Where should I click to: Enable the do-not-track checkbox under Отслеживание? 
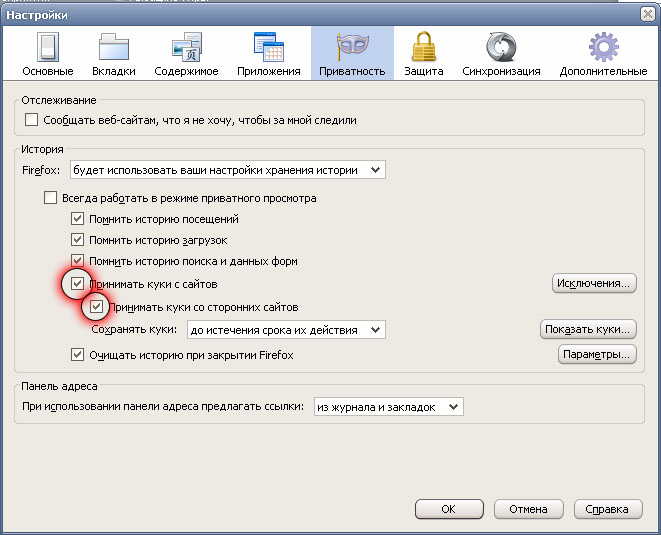32,120
